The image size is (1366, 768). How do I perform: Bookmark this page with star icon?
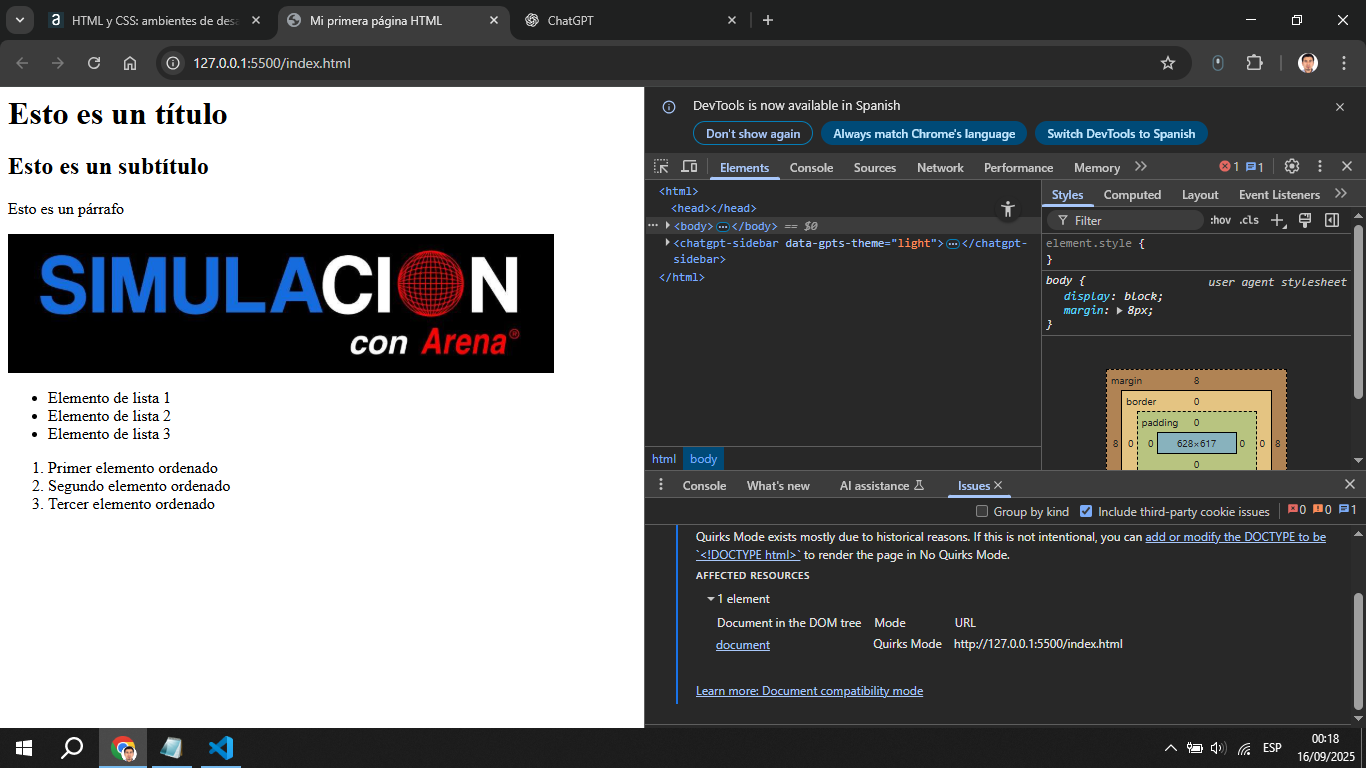coord(1168,63)
